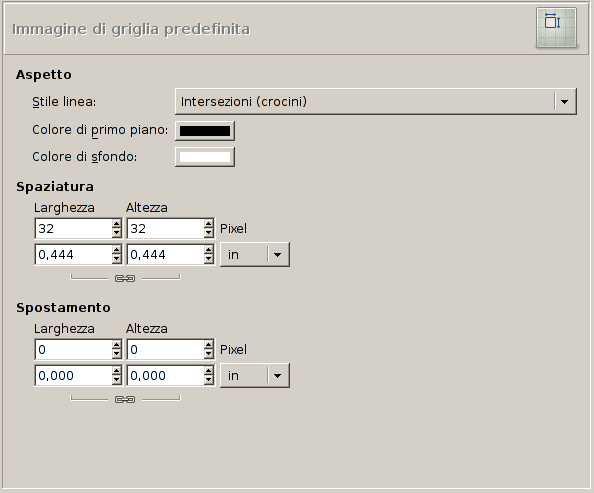Decrease the Spostamento Altezza inches value

tap(209, 380)
